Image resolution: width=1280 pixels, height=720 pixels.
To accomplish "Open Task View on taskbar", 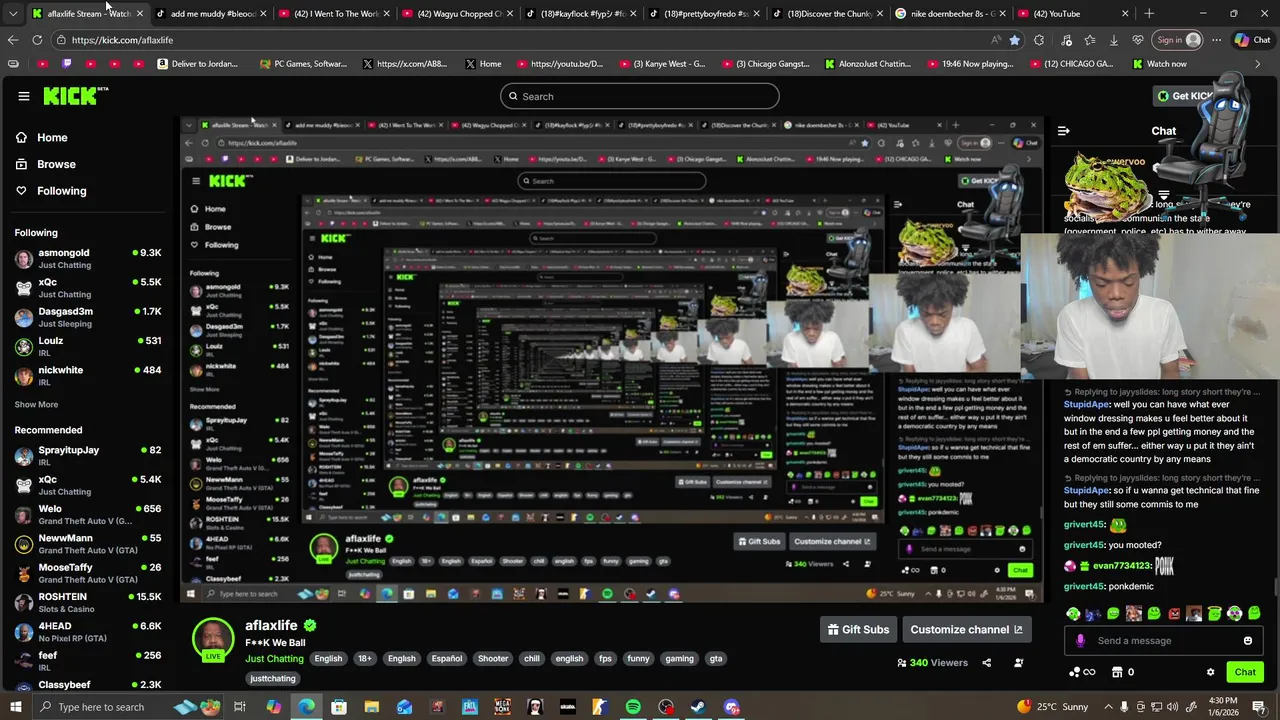I will (x=240, y=707).
